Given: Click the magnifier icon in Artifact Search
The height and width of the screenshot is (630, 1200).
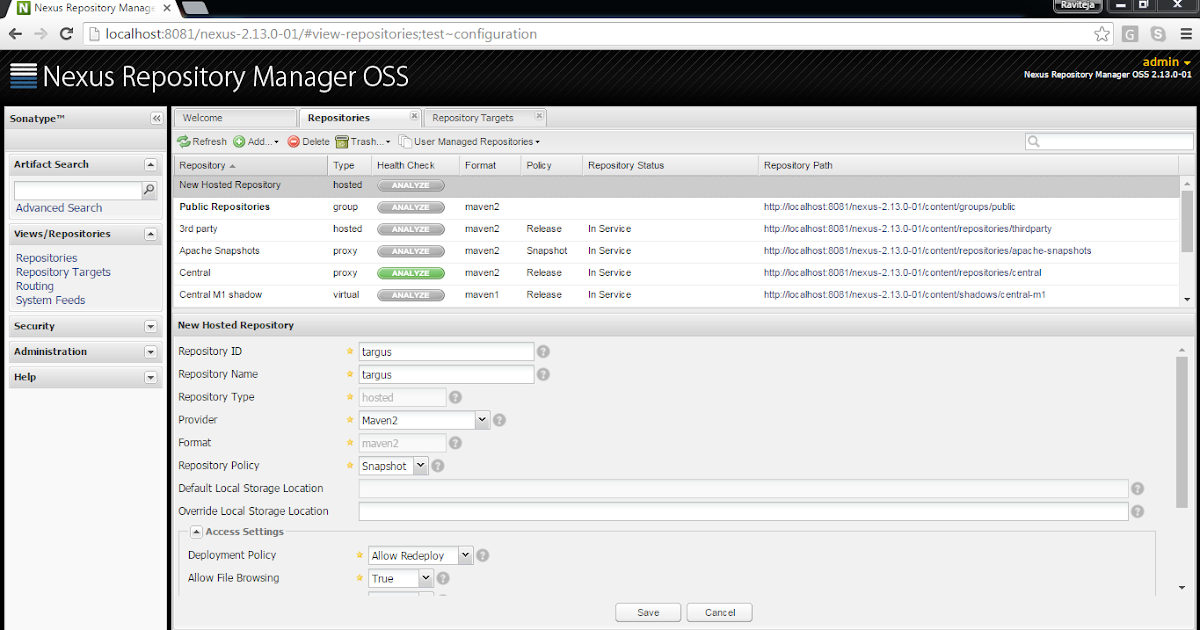Looking at the screenshot, I should [x=148, y=188].
